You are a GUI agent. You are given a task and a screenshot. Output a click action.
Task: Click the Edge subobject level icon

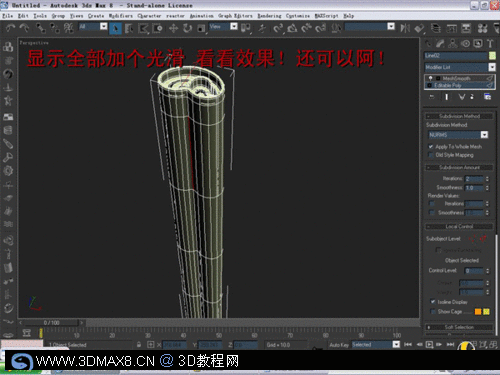click(483, 238)
